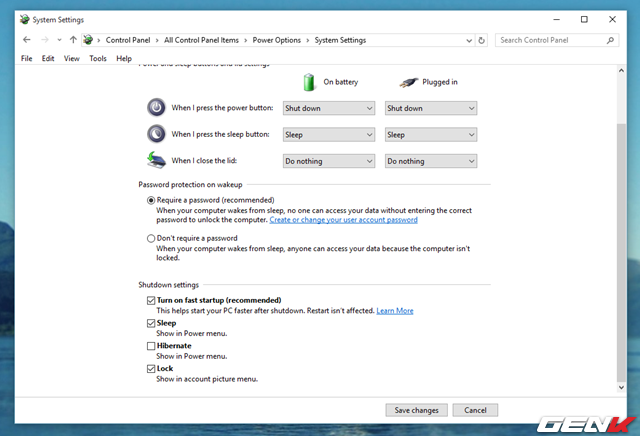The width and height of the screenshot is (640, 436).
Task: Refresh the Control Panel page
Action: [x=482, y=40]
